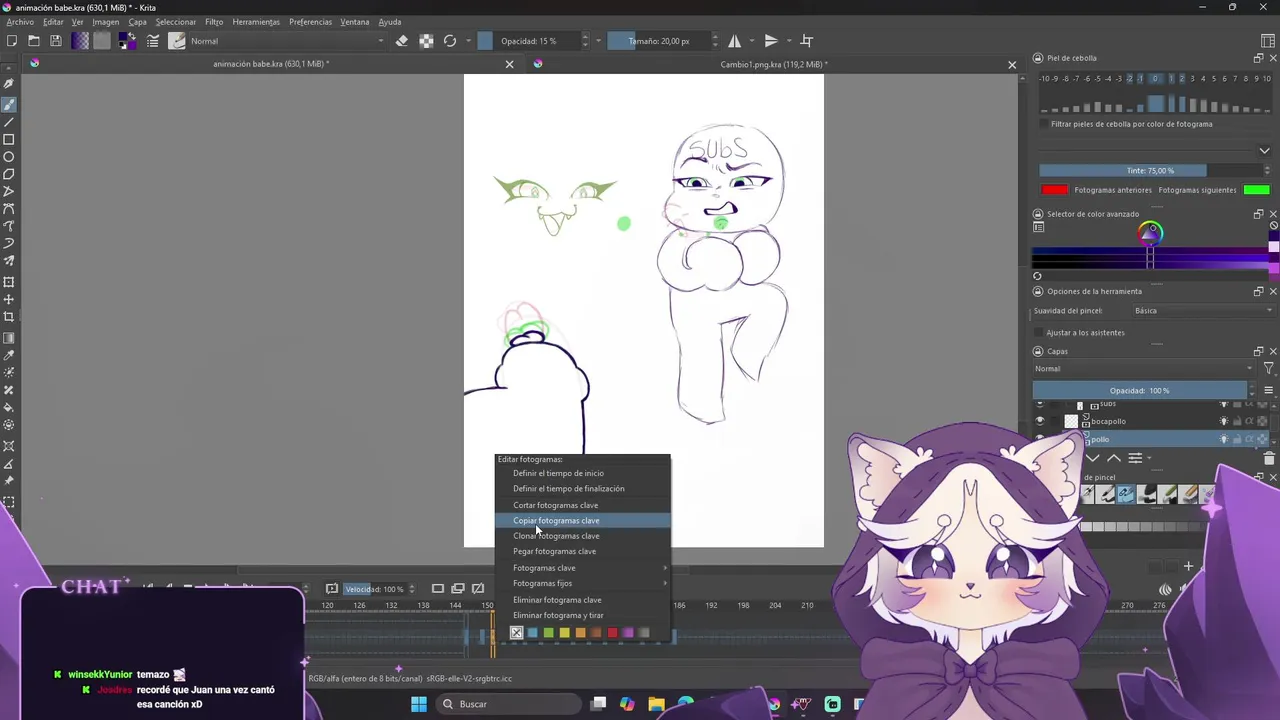Choose Clonar fotogramas clave
Image resolution: width=1280 pixels, height=720 pixels.
pos(583,536)
